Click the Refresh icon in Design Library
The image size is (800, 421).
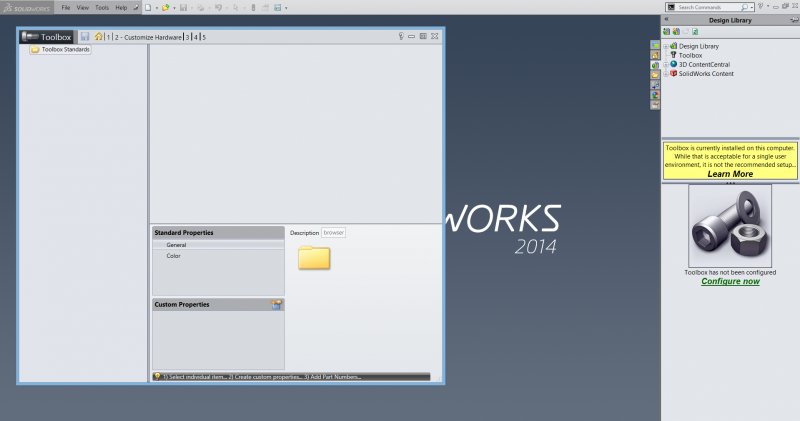695,32
